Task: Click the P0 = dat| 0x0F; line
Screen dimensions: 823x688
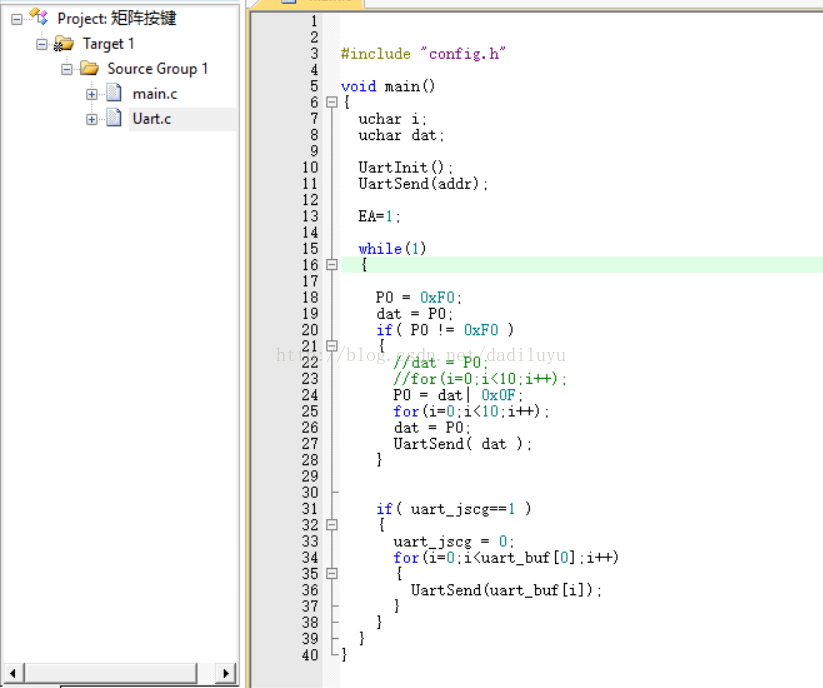Action: coord(458,395)
